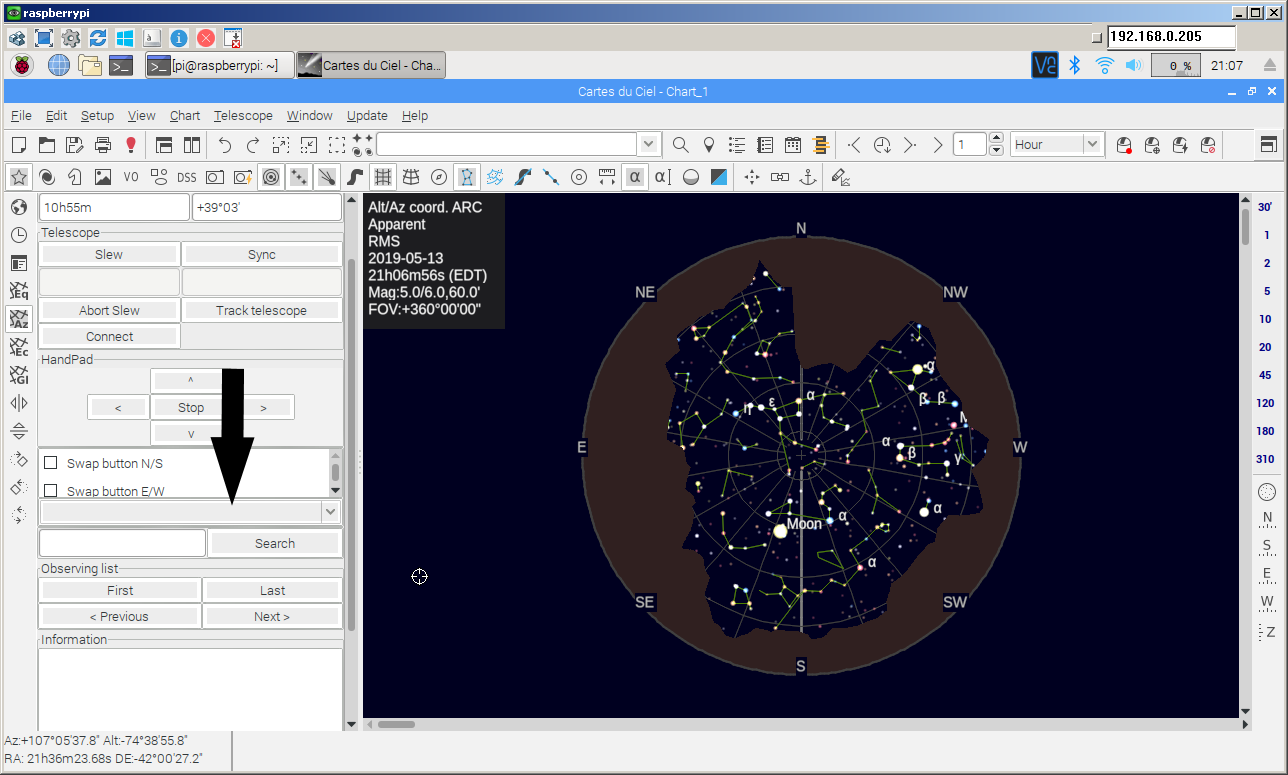Toggle the constellation figures icon
Viewport: 1288px width, 775px height.
[467, 177]
